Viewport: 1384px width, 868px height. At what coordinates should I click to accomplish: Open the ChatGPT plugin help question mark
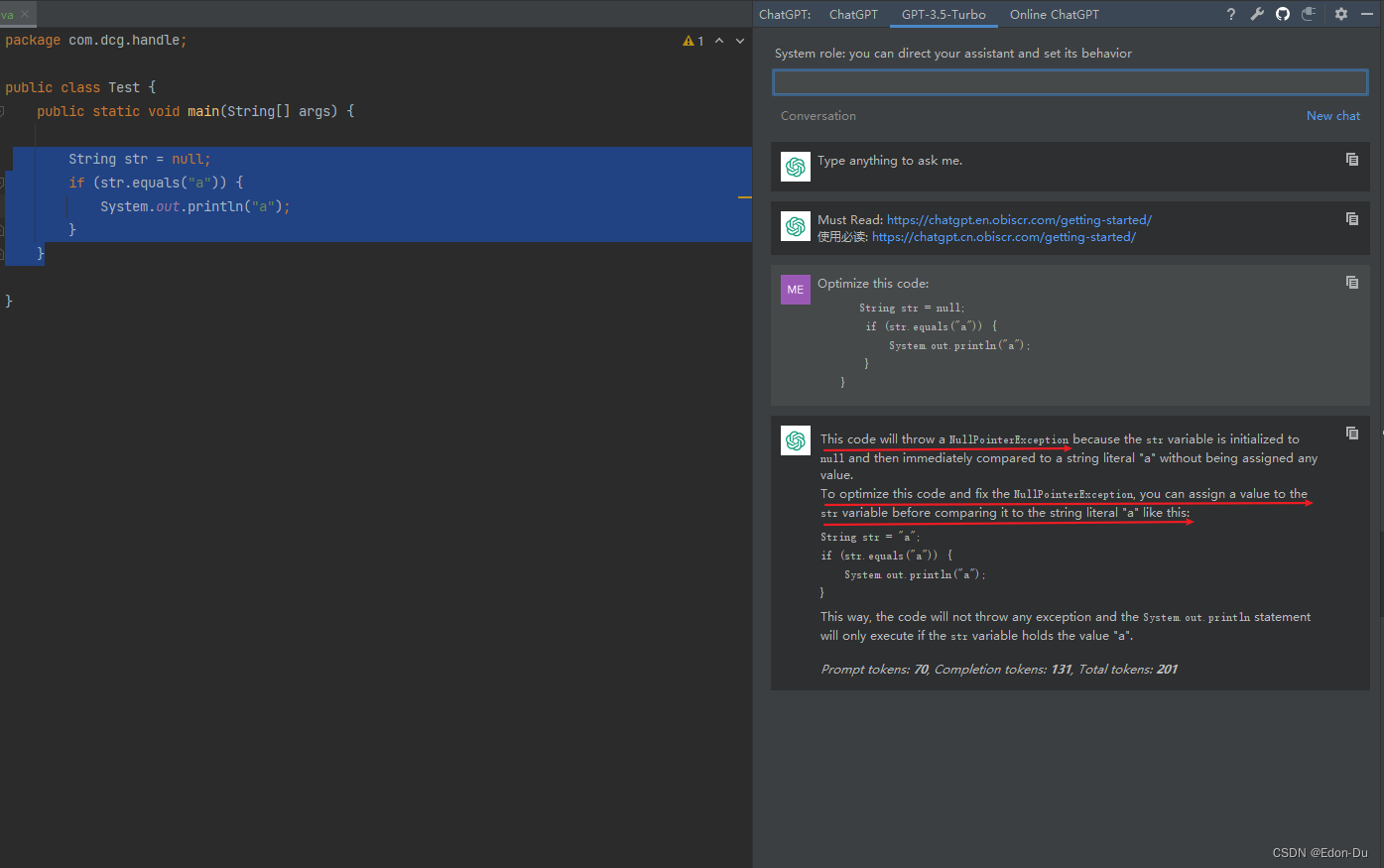pos(1231,14)
